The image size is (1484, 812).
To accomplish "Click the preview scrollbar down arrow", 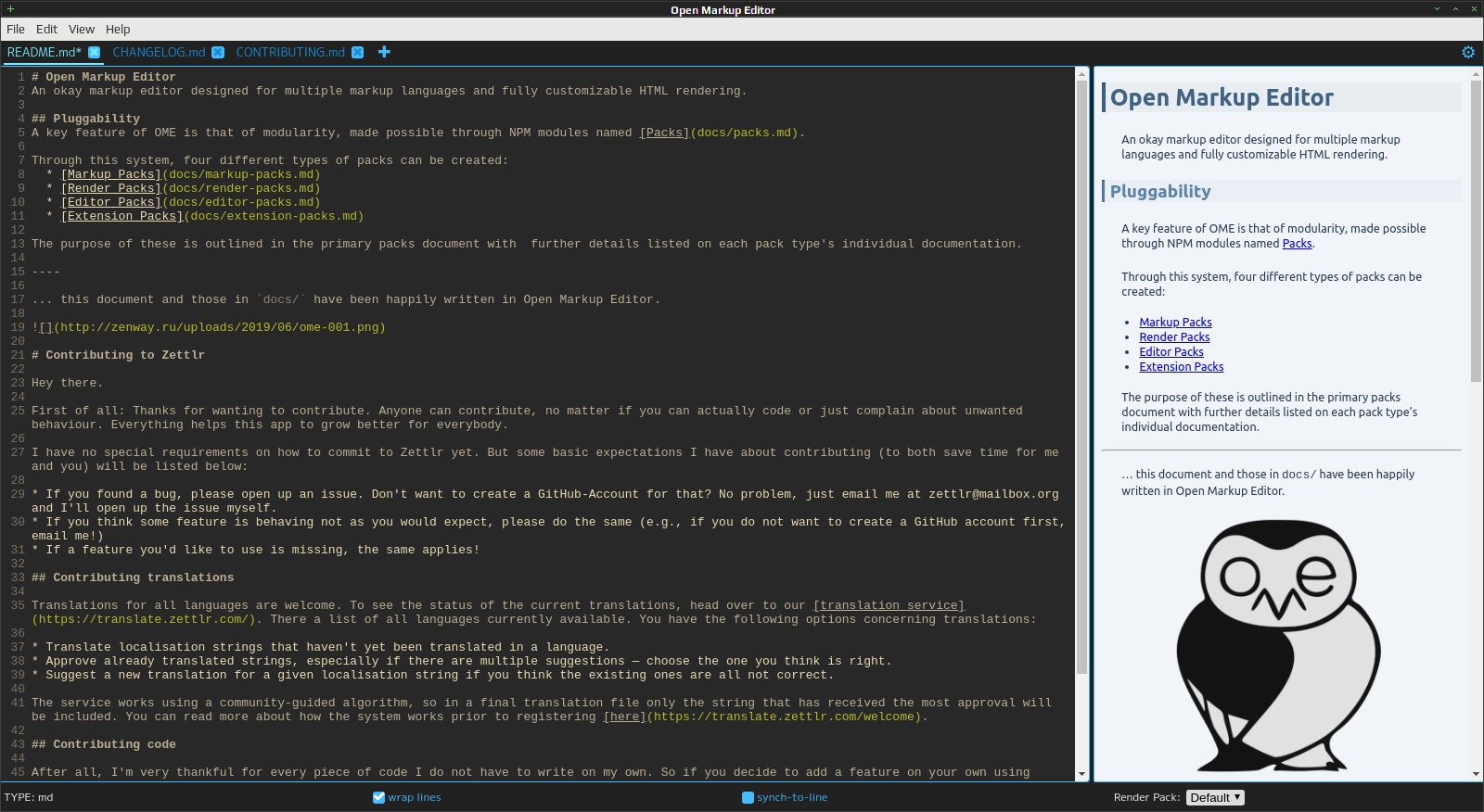I will (1477, 774).
